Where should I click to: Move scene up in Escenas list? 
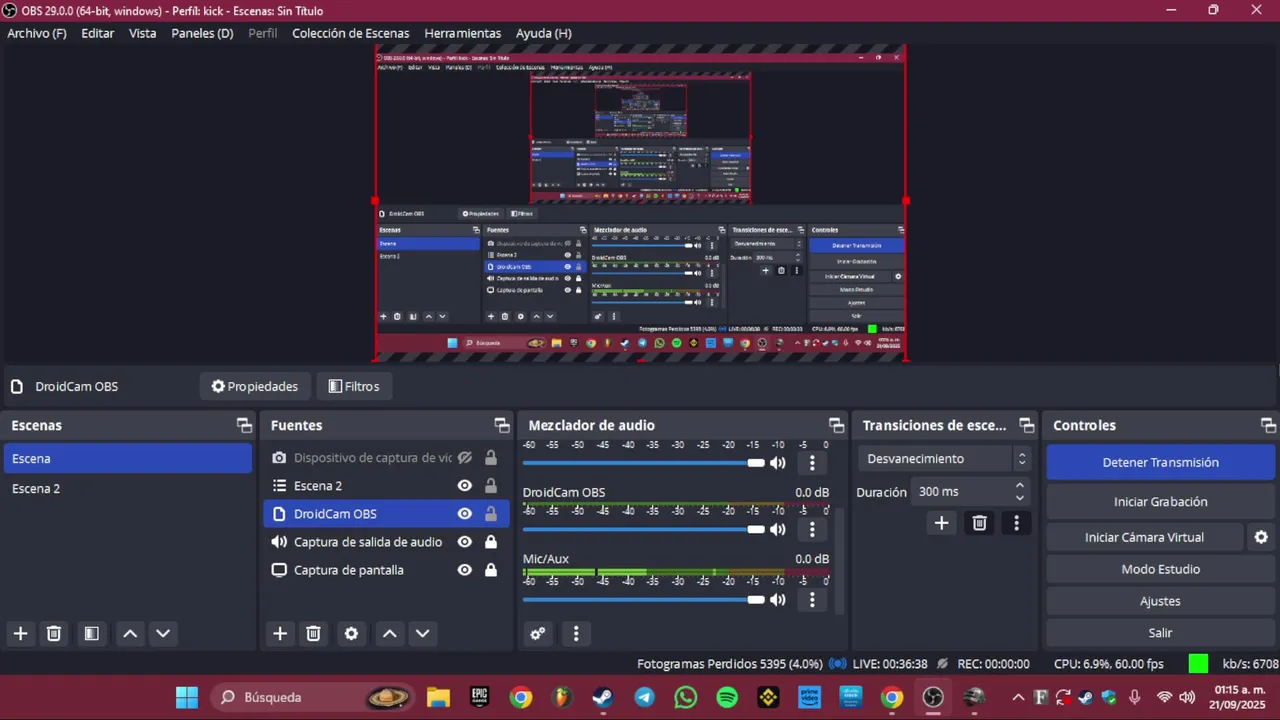[130, 633]
